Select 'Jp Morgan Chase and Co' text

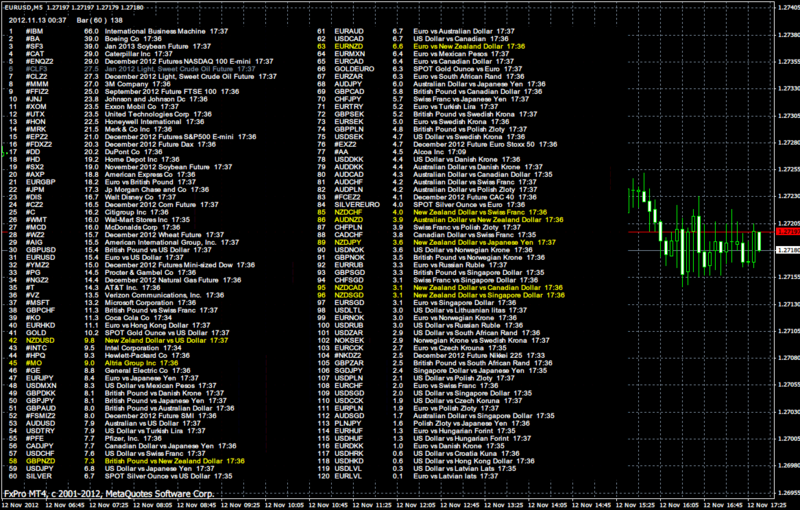coord(145,190)
